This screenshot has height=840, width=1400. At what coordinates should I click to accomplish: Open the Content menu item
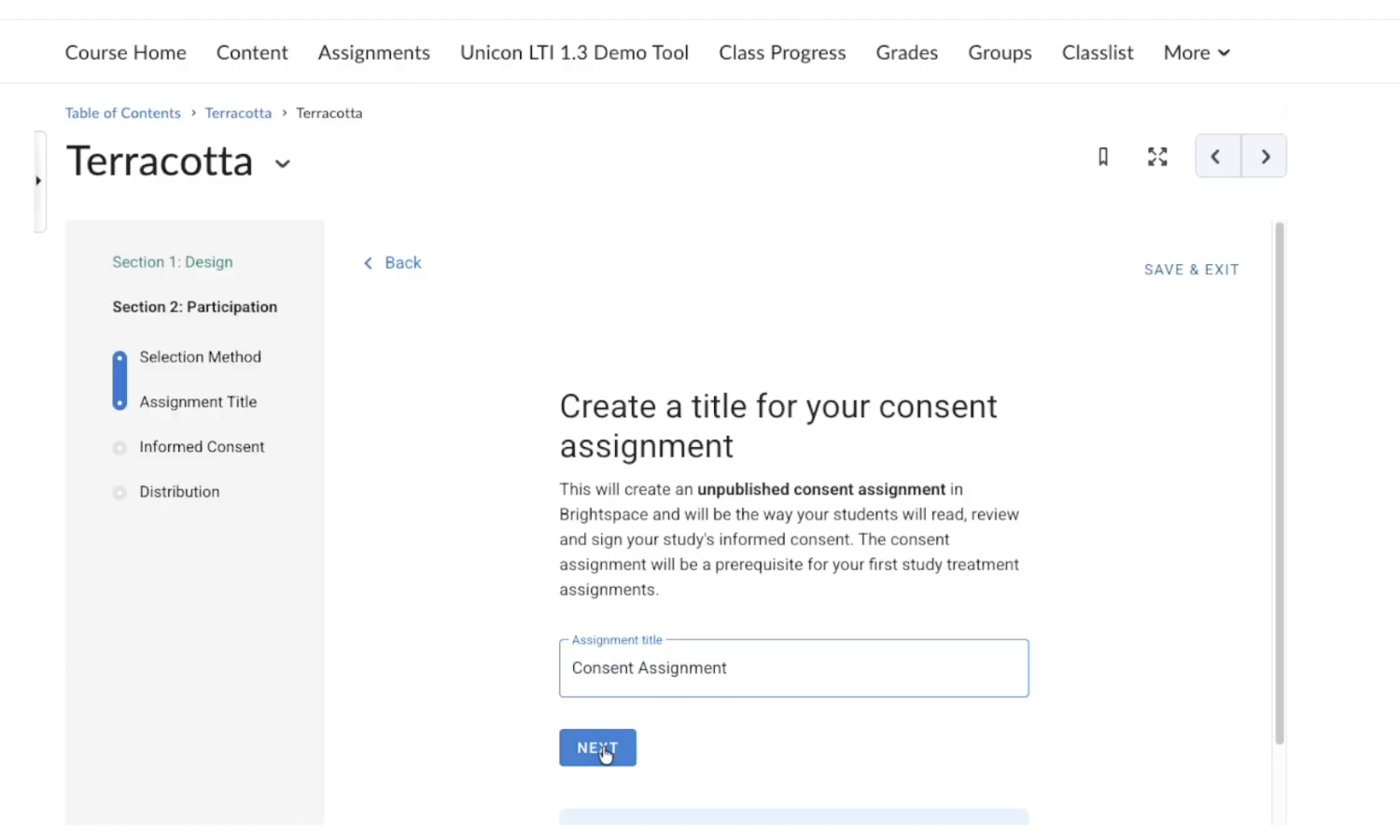[x=252, y=52]
